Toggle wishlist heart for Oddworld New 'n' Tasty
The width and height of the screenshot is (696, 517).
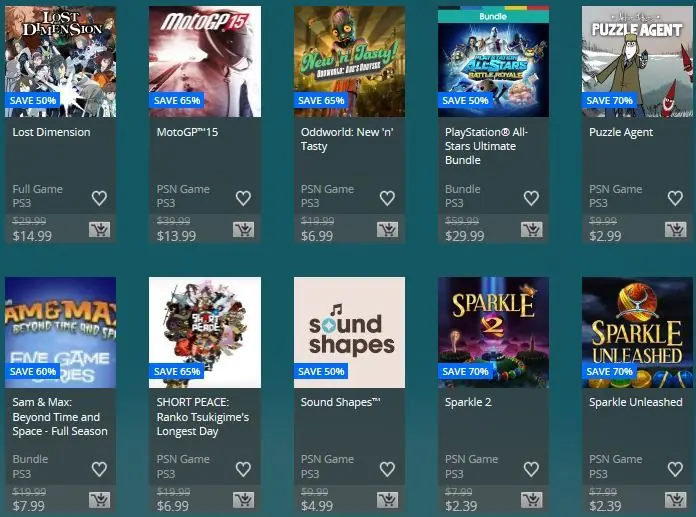click(388, 198)
